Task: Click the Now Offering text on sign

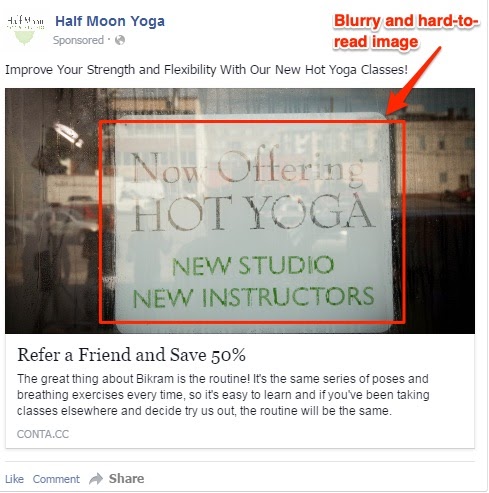Action: tap(248, 167)
